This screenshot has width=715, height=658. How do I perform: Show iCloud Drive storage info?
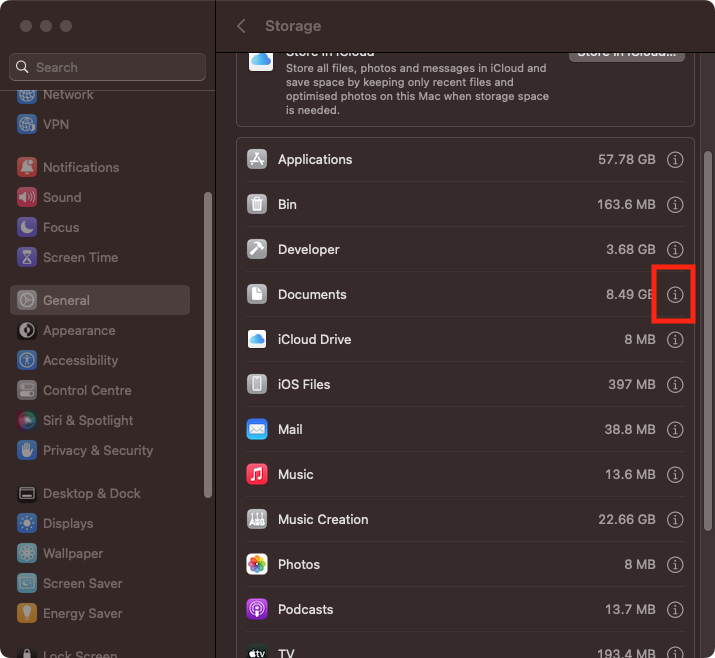[x=675, y=340]
